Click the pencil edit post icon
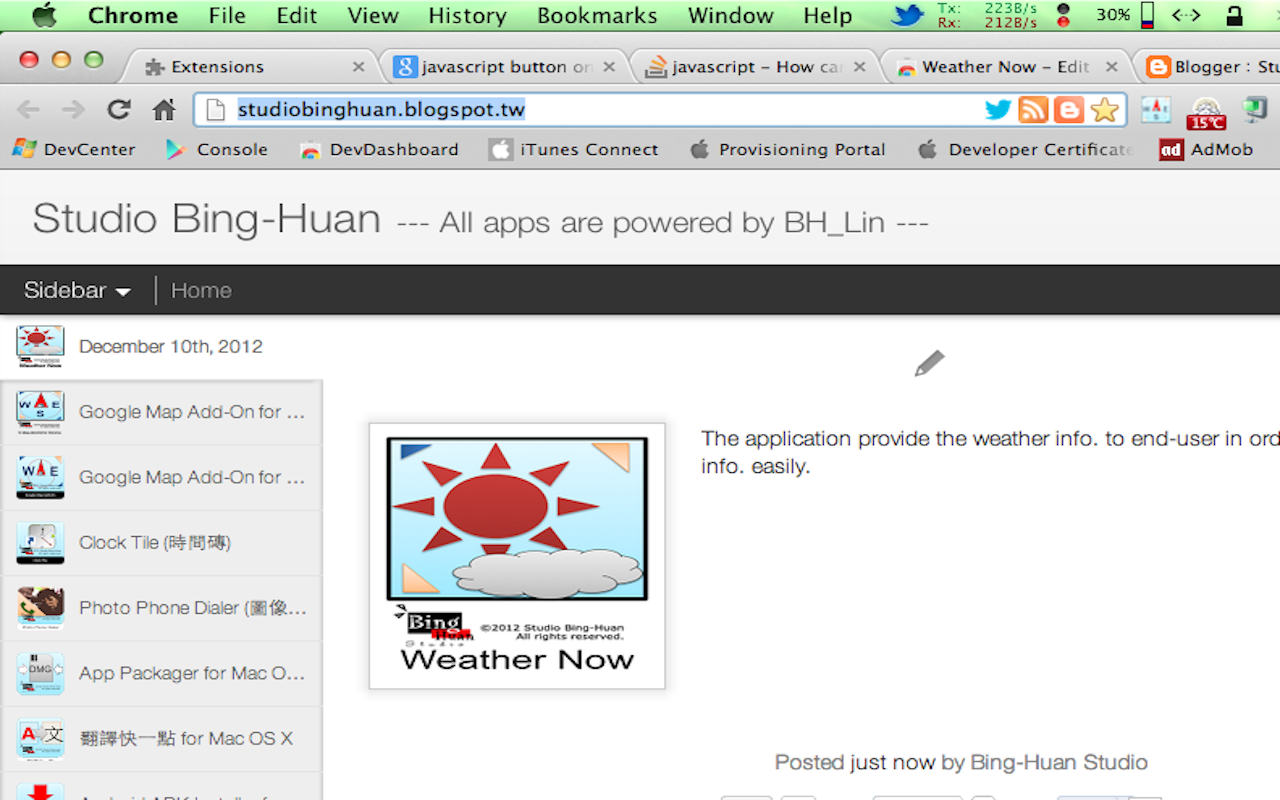Screen dimensions: 1280x800 [929, 363]
